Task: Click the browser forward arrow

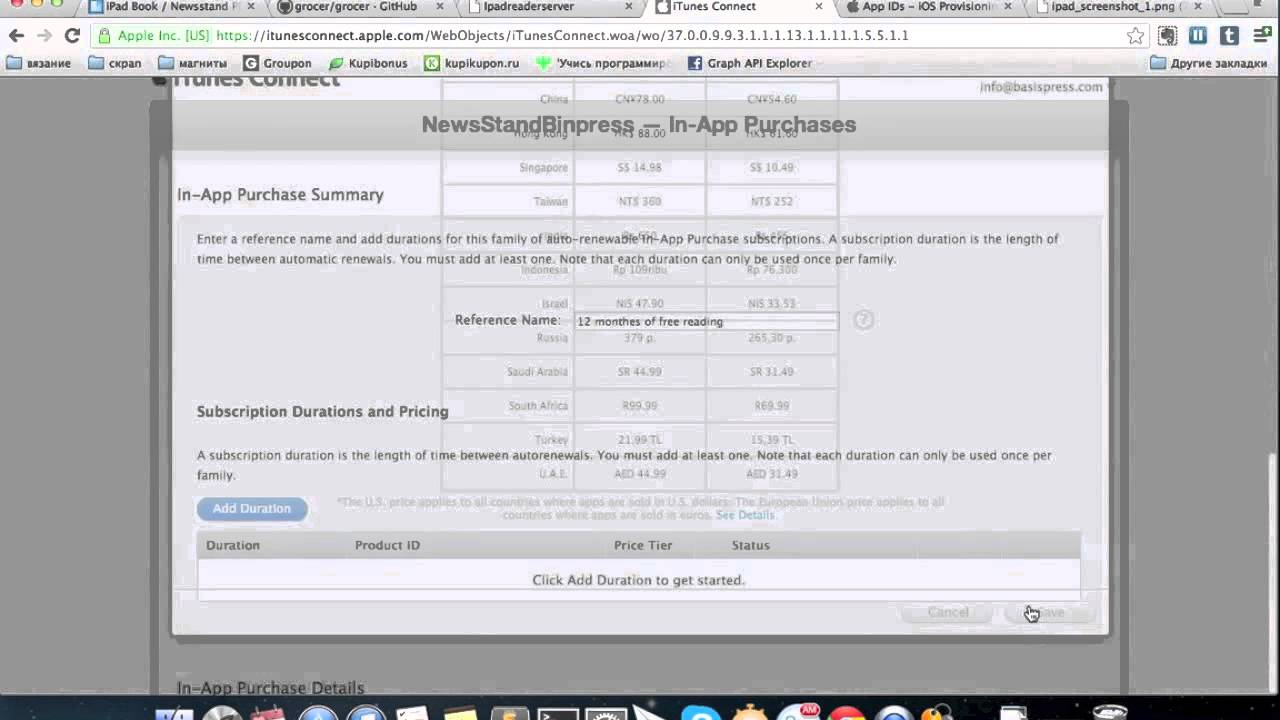Action: pyautogui.click(x=44, y=35)
